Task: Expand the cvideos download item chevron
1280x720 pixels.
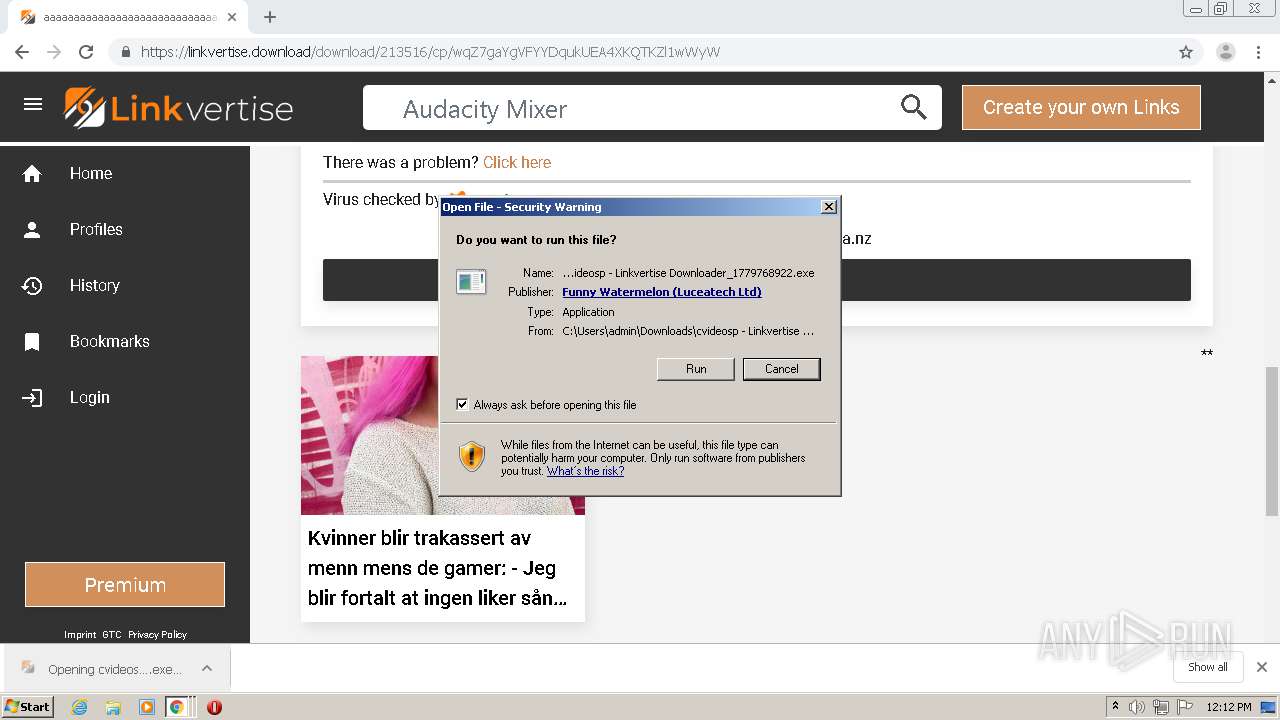Action: click(x=206, y=668)
